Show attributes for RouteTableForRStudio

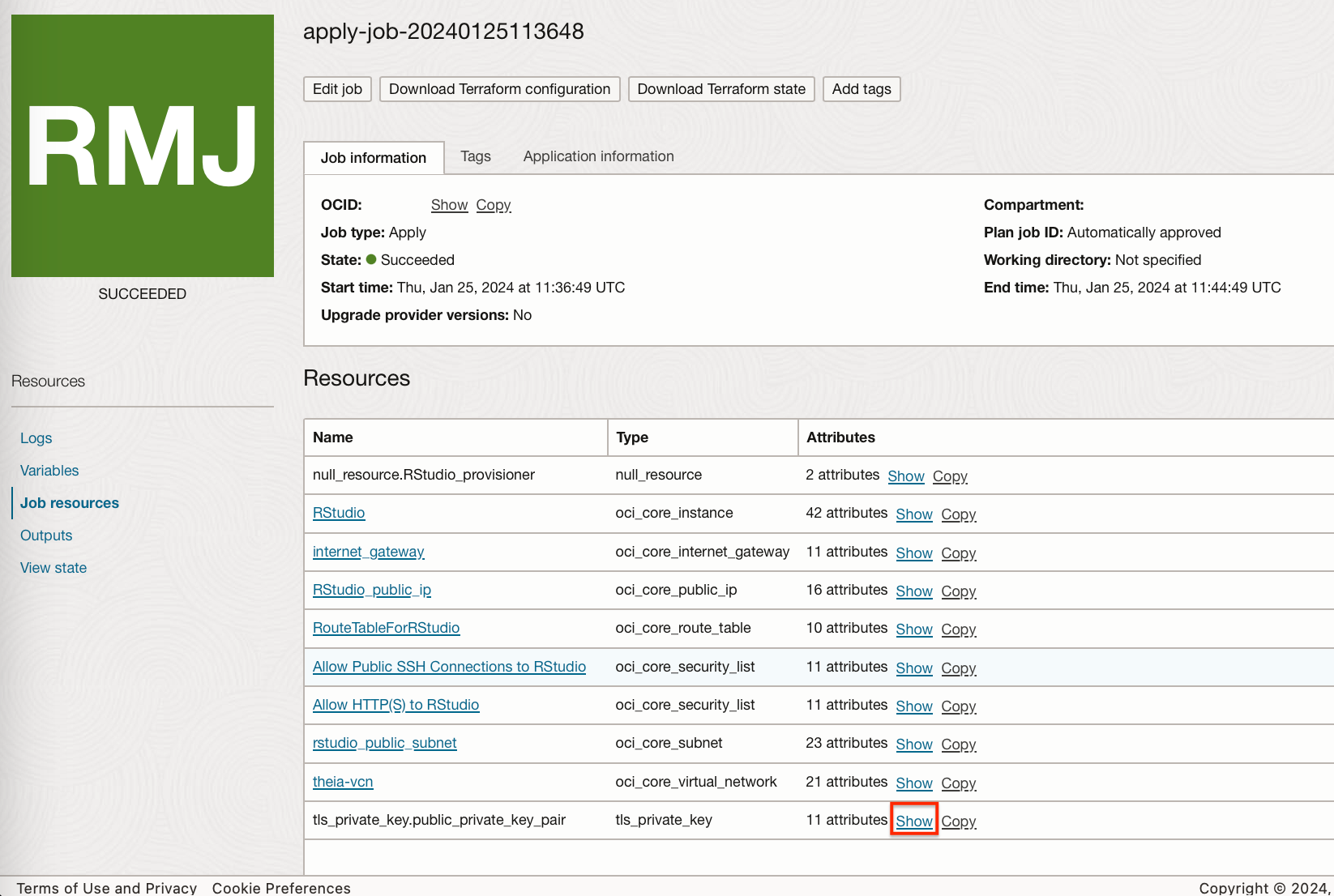pyautogui.click(x=914, y=629)
